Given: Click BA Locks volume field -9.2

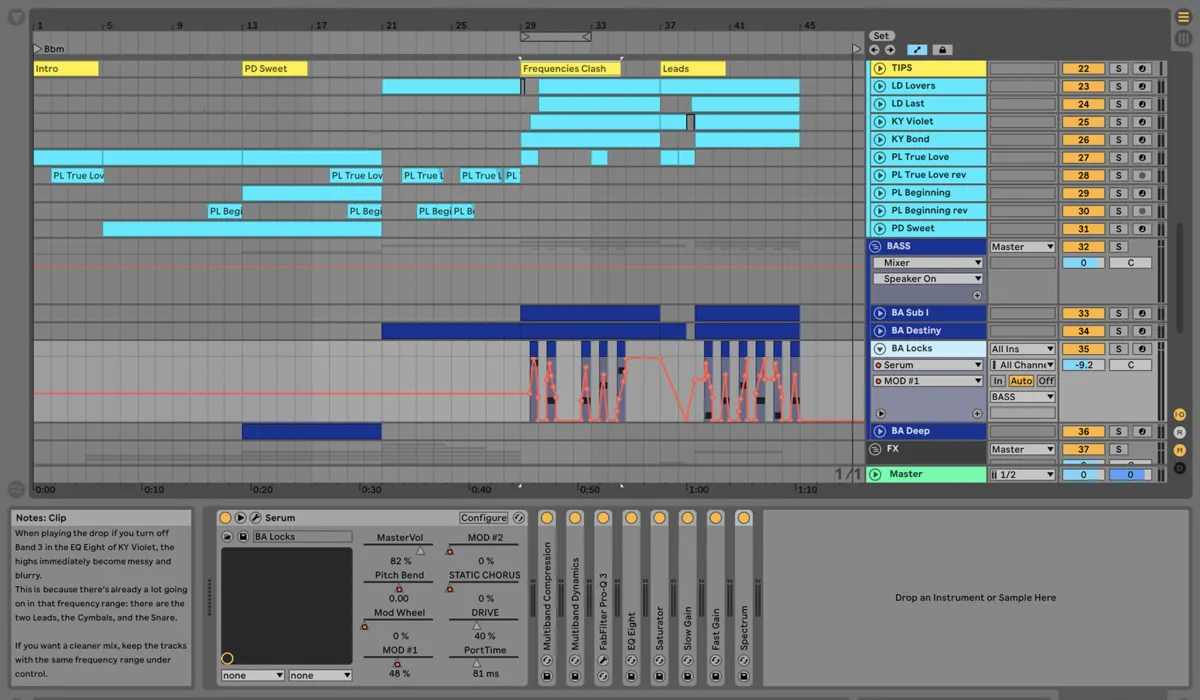Looking at the screenshot, I should pyautogui.click(x=1083, y=365).
